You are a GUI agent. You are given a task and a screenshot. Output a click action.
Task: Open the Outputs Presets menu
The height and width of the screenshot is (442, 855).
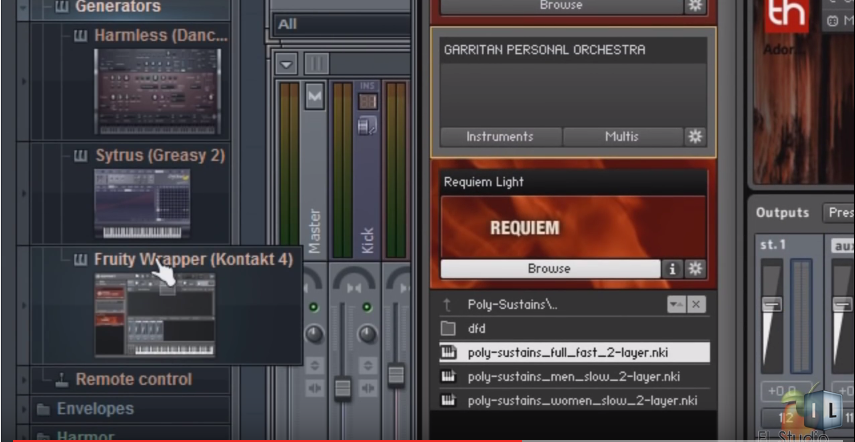tap(839, 213)
